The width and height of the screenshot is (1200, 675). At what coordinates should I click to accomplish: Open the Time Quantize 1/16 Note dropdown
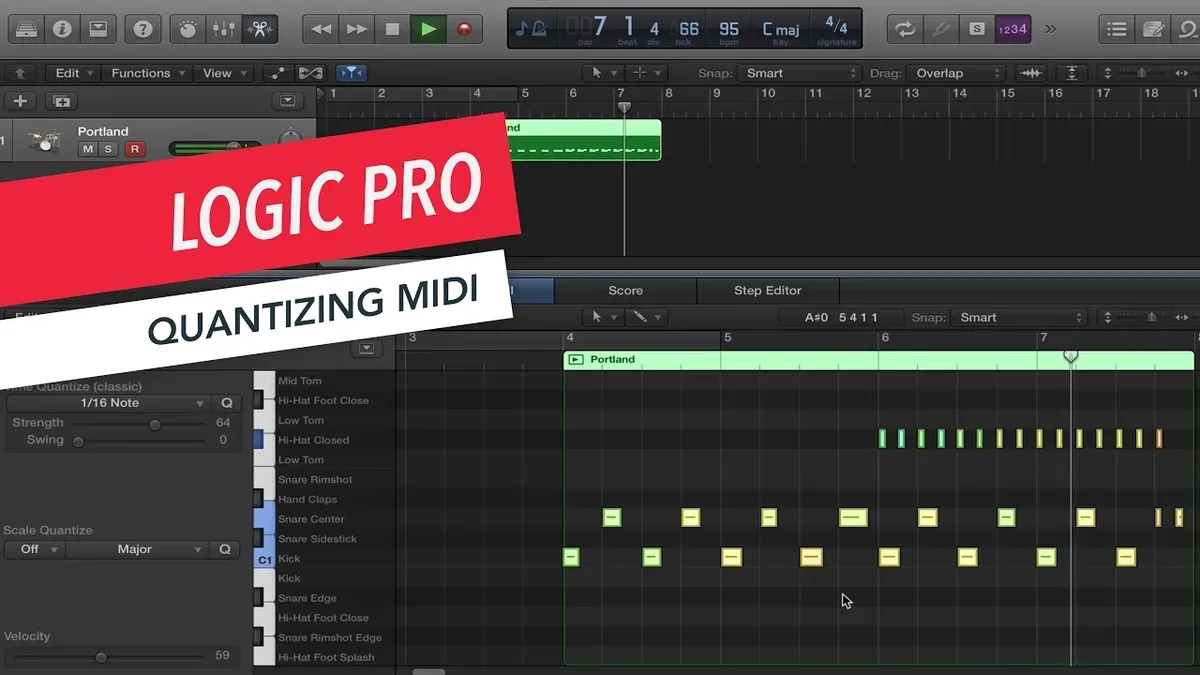pos(109,403)
